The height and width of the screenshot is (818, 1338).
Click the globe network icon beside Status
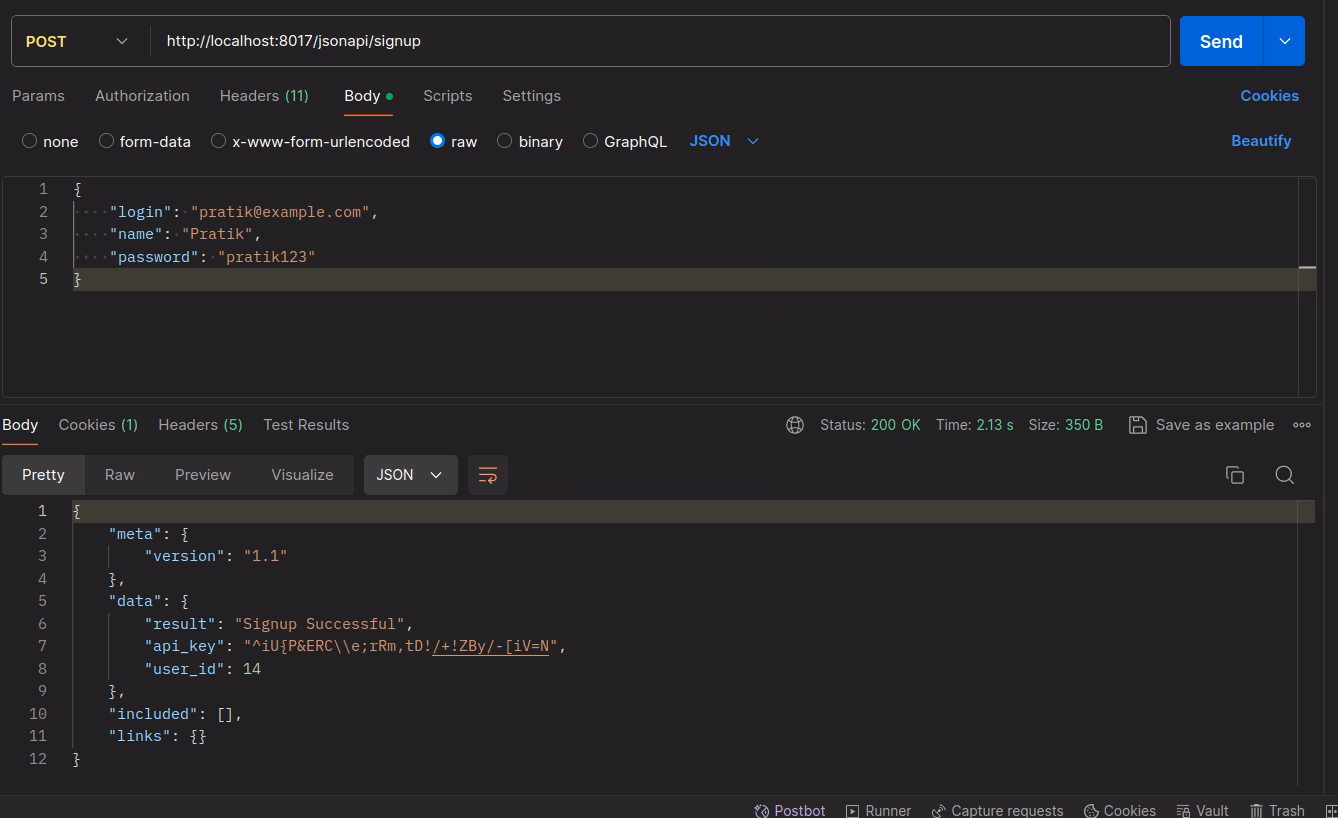click(x=795, y=425)
